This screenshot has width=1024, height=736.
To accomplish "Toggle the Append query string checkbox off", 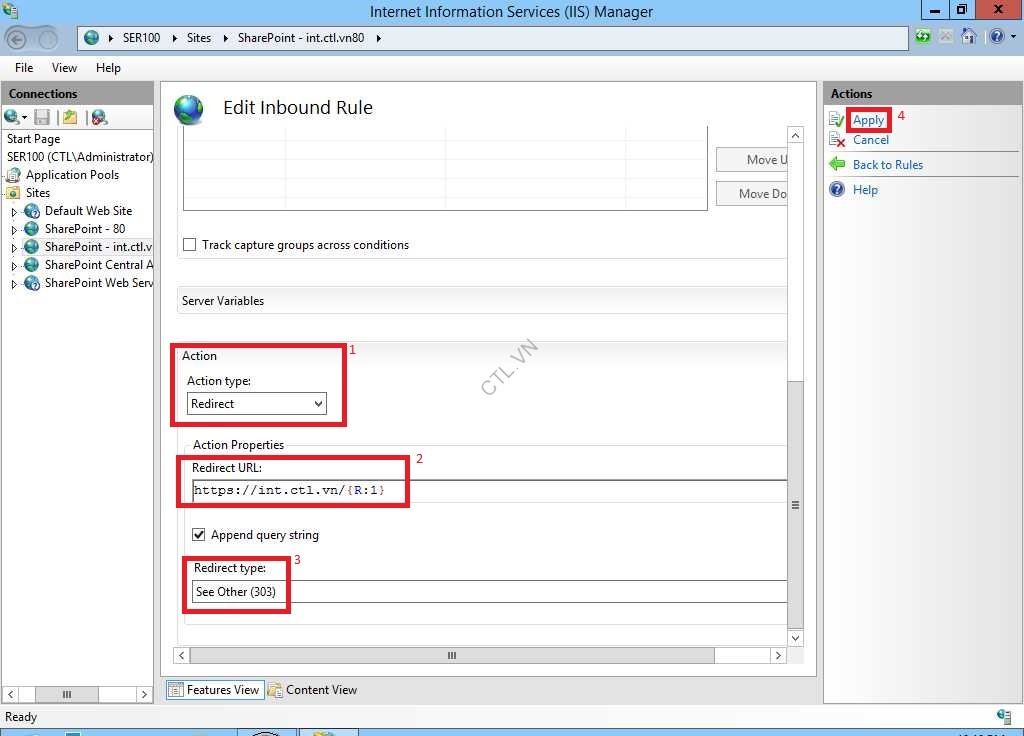I will [x=198, y=535].
